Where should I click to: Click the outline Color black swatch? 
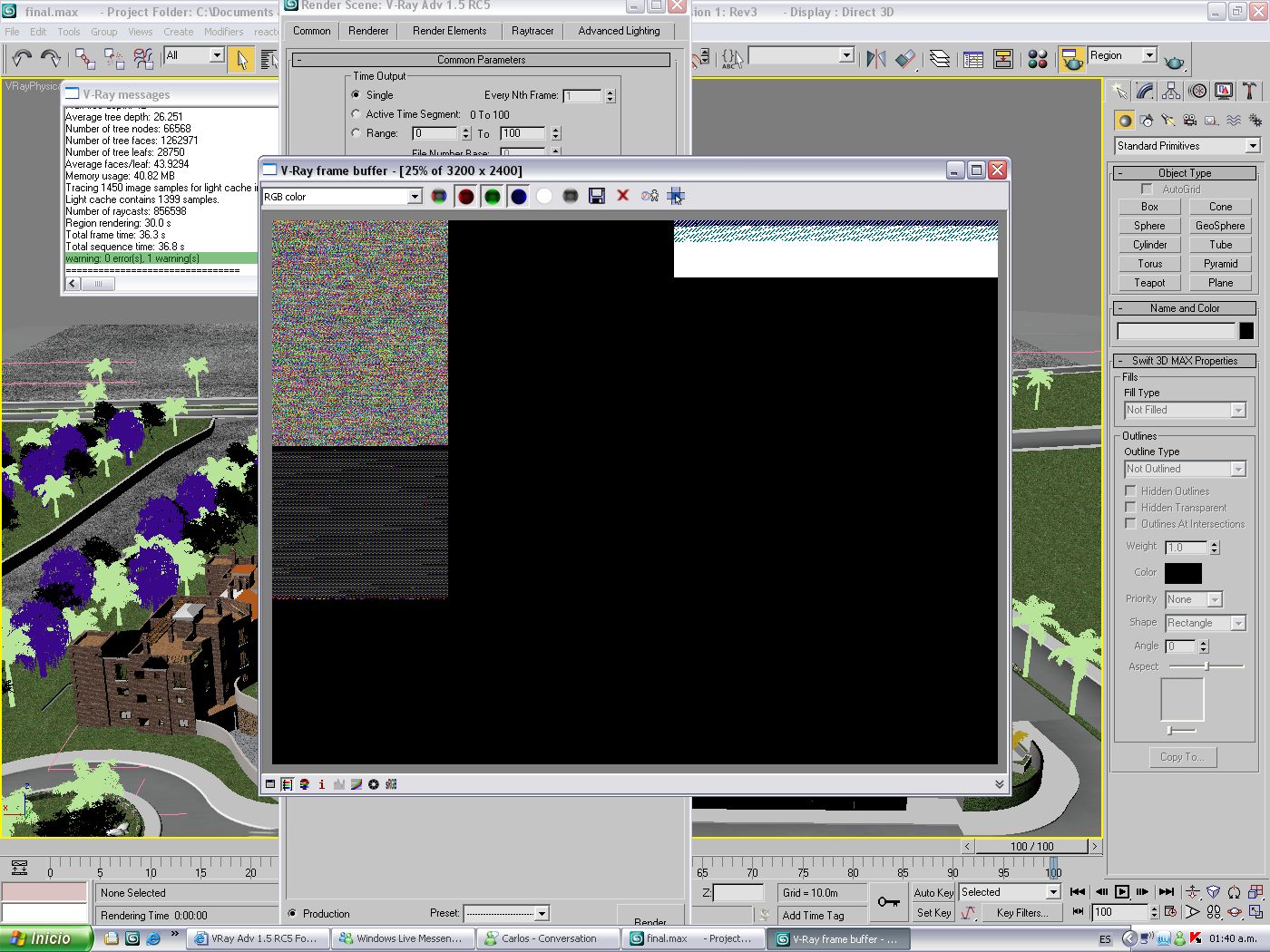coord(1183,573)
